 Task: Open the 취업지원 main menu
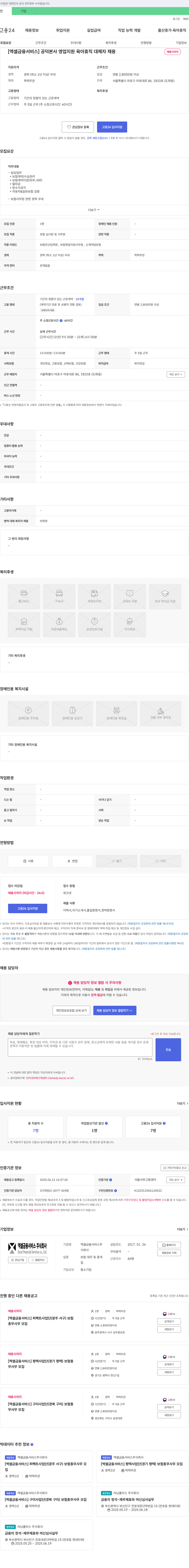click(x=63, y=31)
